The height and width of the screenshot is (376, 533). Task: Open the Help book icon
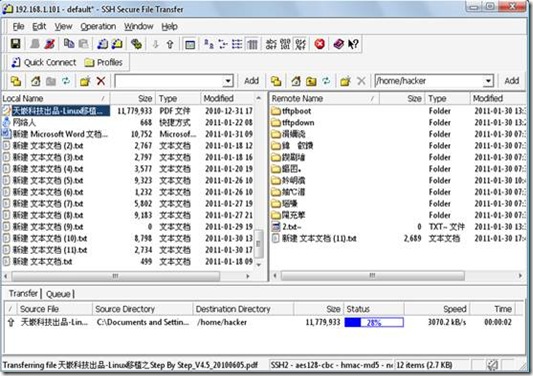(338, 44)
